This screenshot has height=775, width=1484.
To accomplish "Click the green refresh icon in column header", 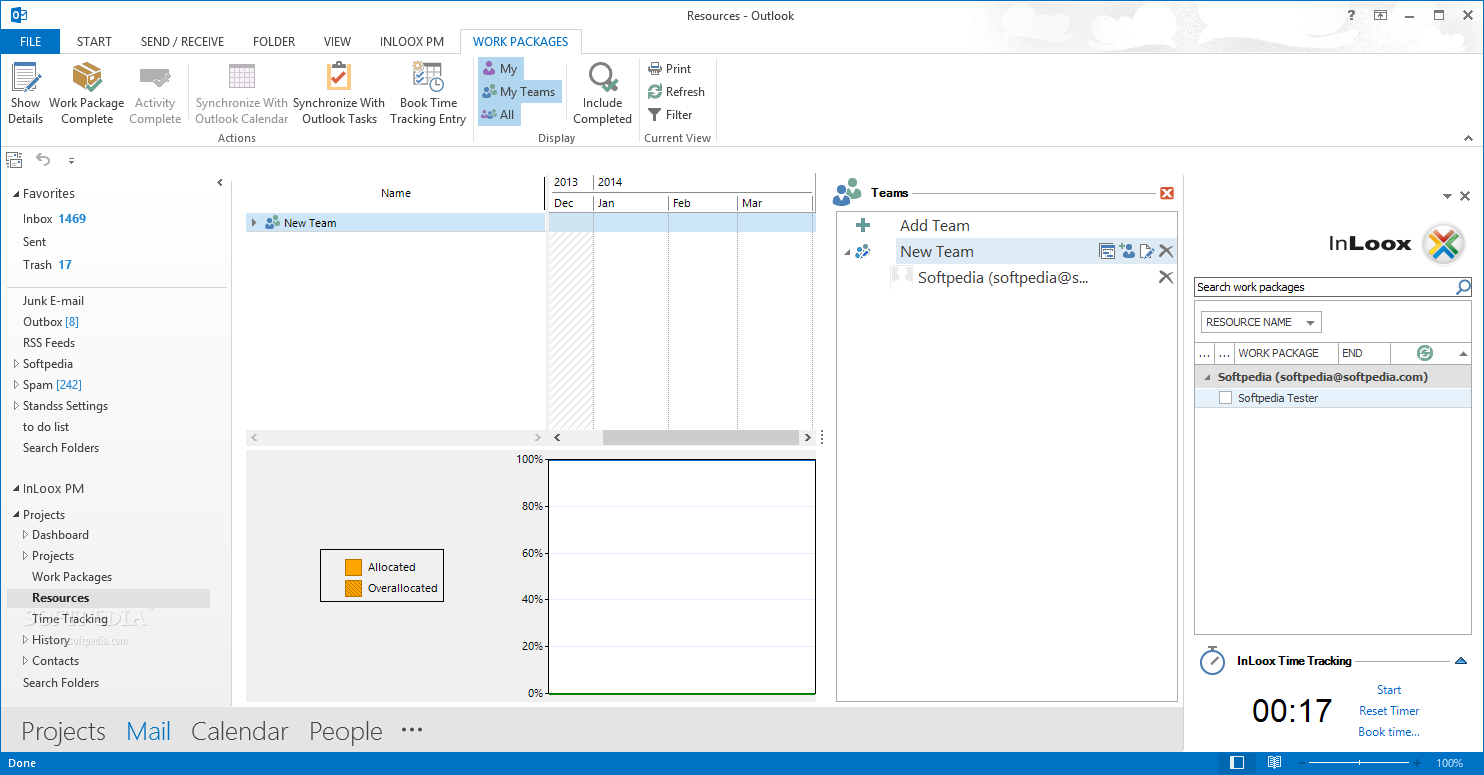I will click(x=1425, y=353).
